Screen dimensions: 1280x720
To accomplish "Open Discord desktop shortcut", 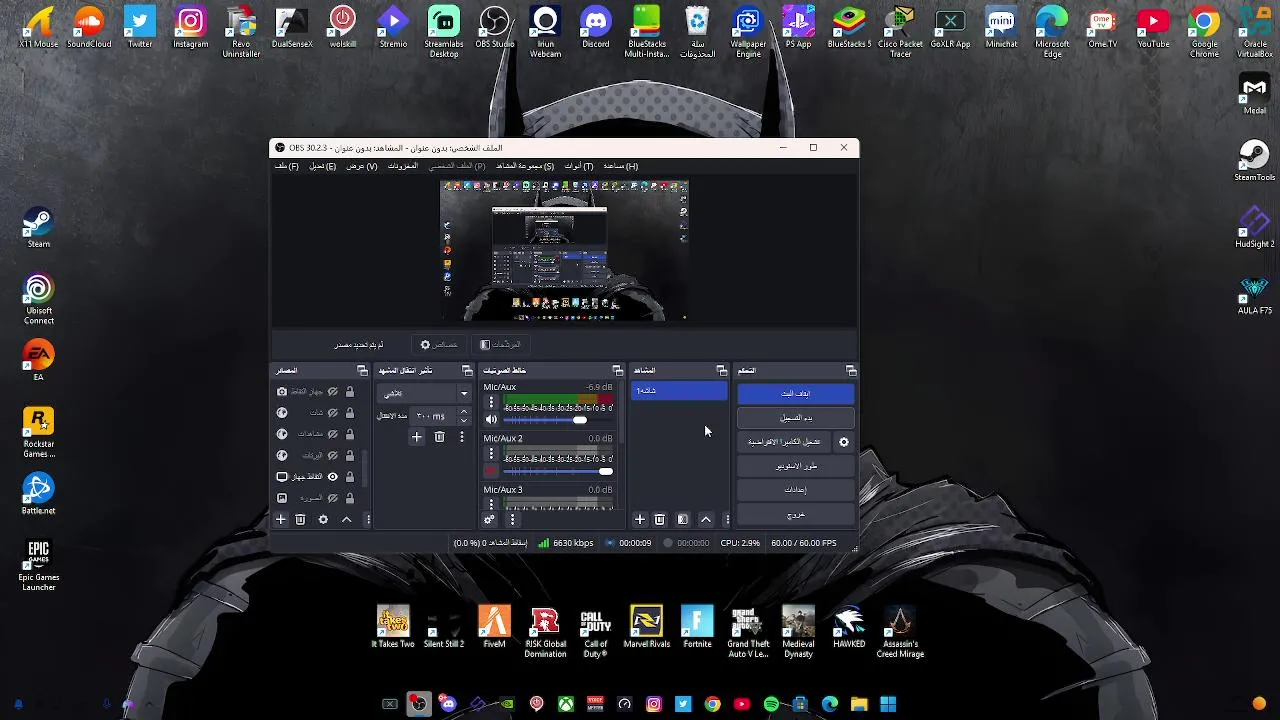I will pyautogui.click(x=596, y=28).
